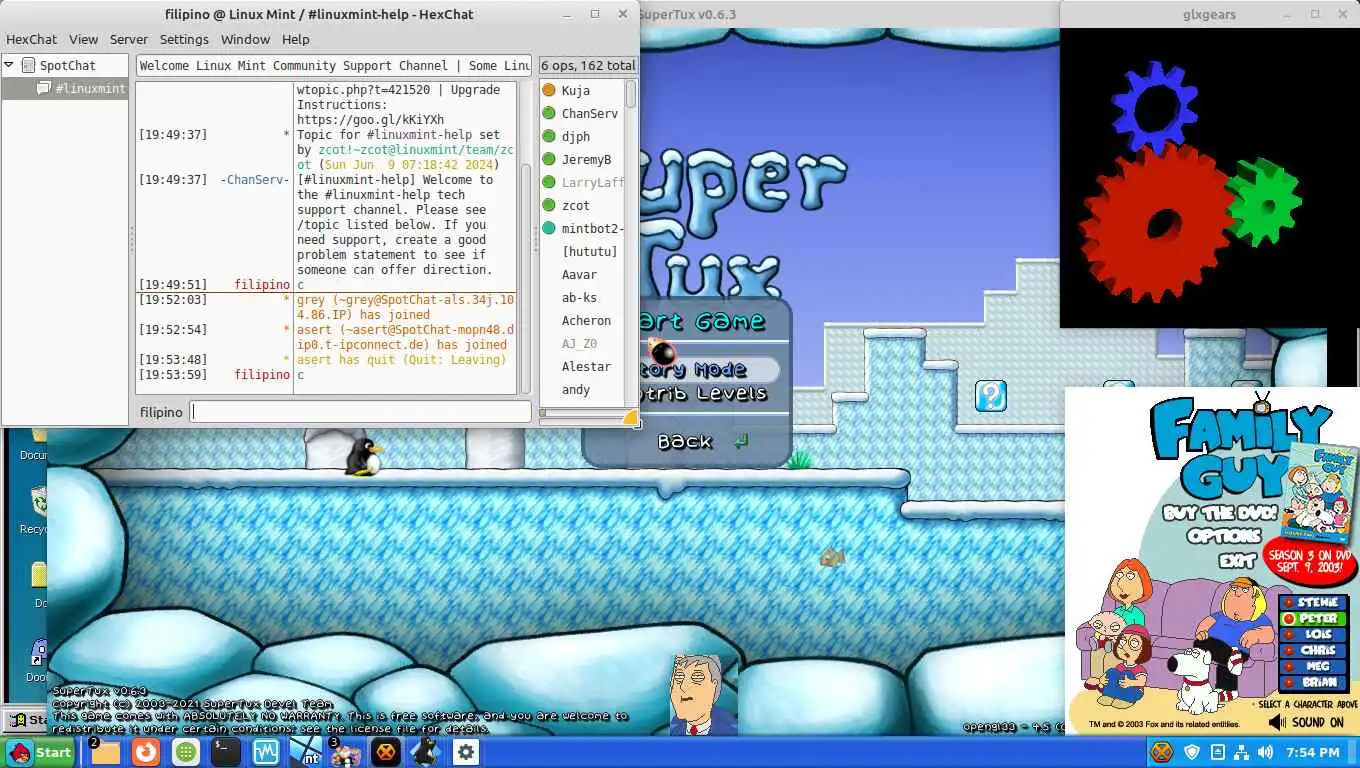The height and width of the screenshot is (768, 1360).
Task: Select user djph in the user list
Action: pyautogui.click(x=582, y=136)
